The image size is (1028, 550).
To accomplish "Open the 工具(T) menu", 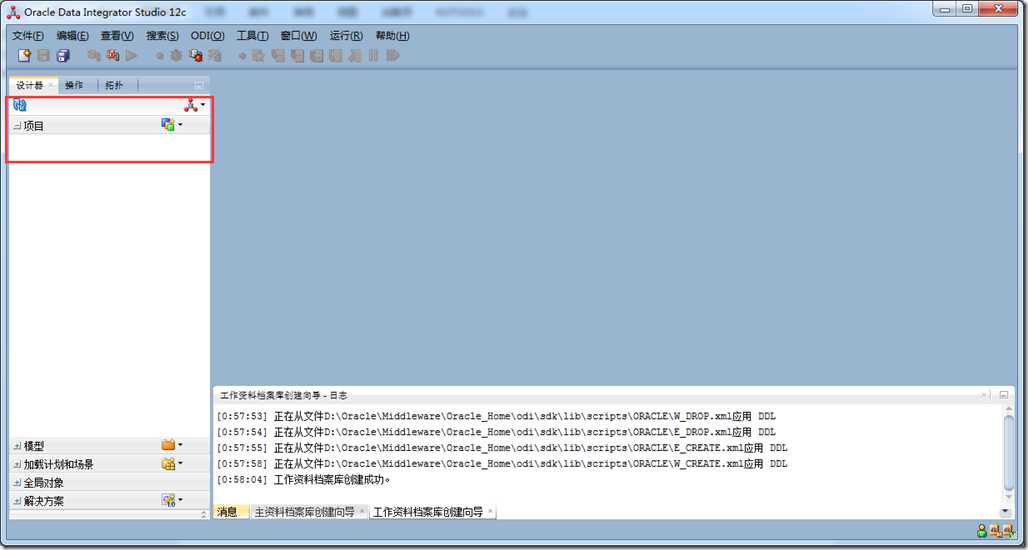I will (x=252, y=36).
